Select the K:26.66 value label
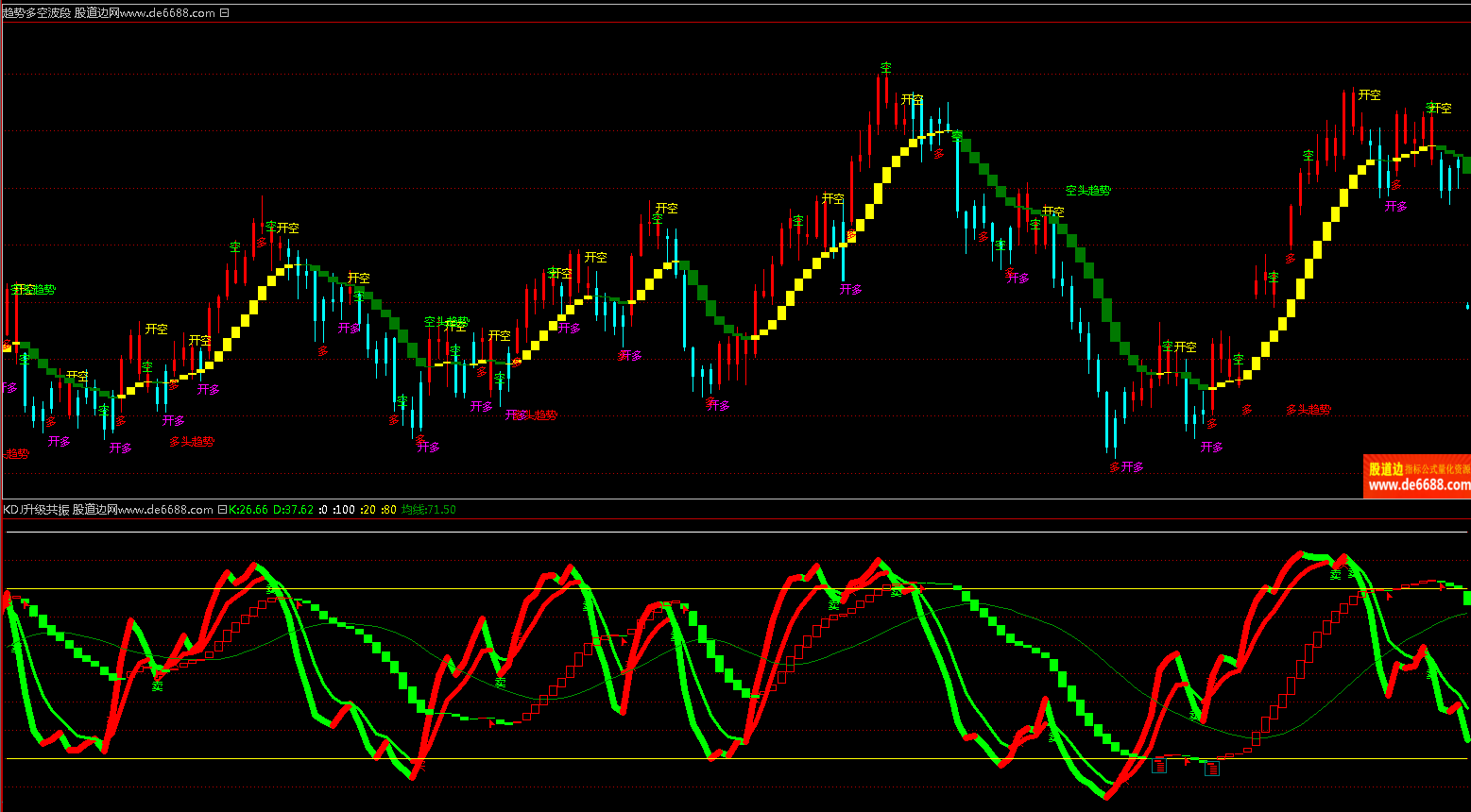 pyautogui.click(x=248, y=510)
